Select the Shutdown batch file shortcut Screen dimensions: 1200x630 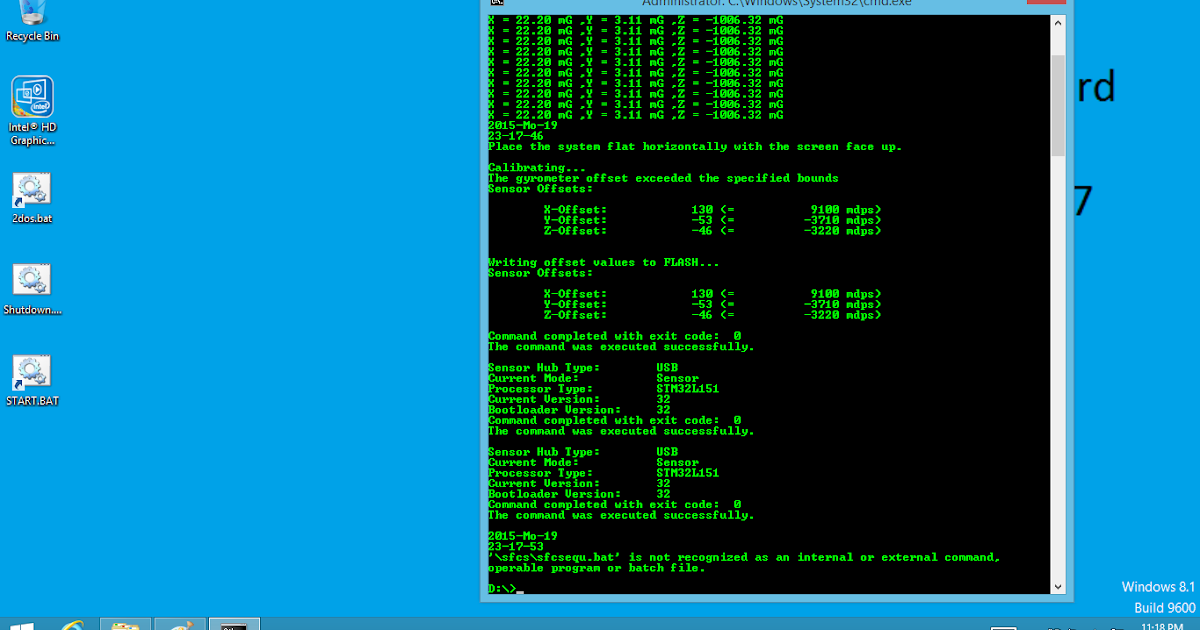[32, 289]
